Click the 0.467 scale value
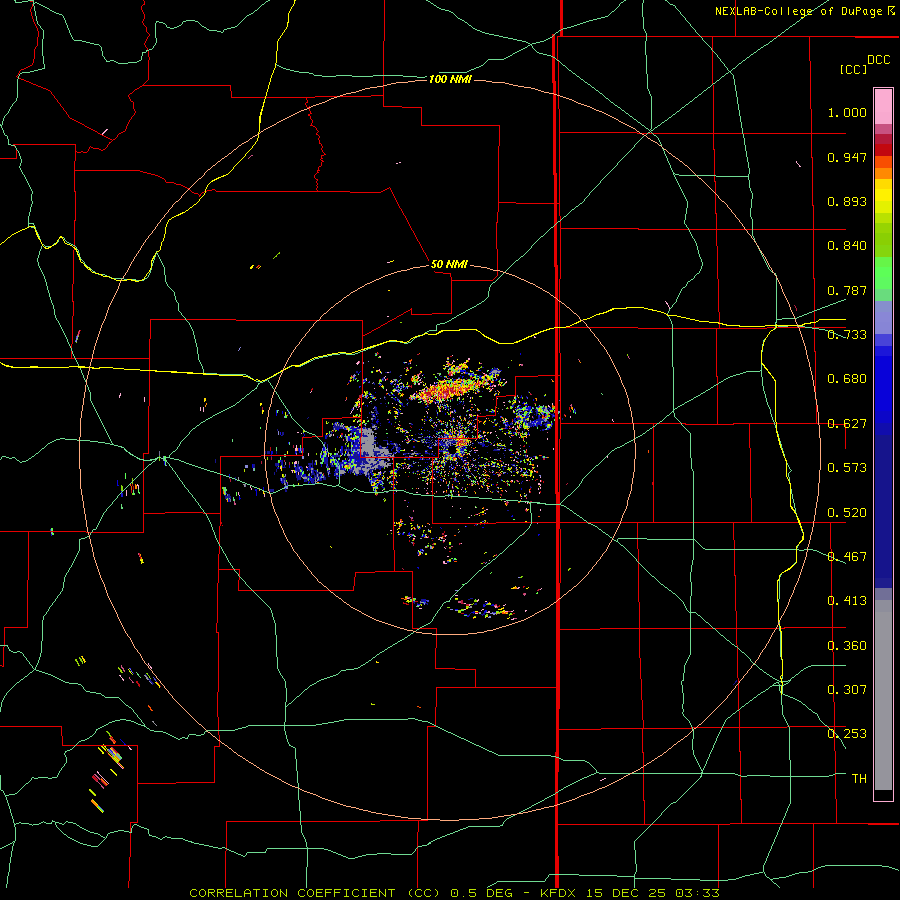Image resolution: width=900 pixels, height=900 pixels. click(847, 557)
